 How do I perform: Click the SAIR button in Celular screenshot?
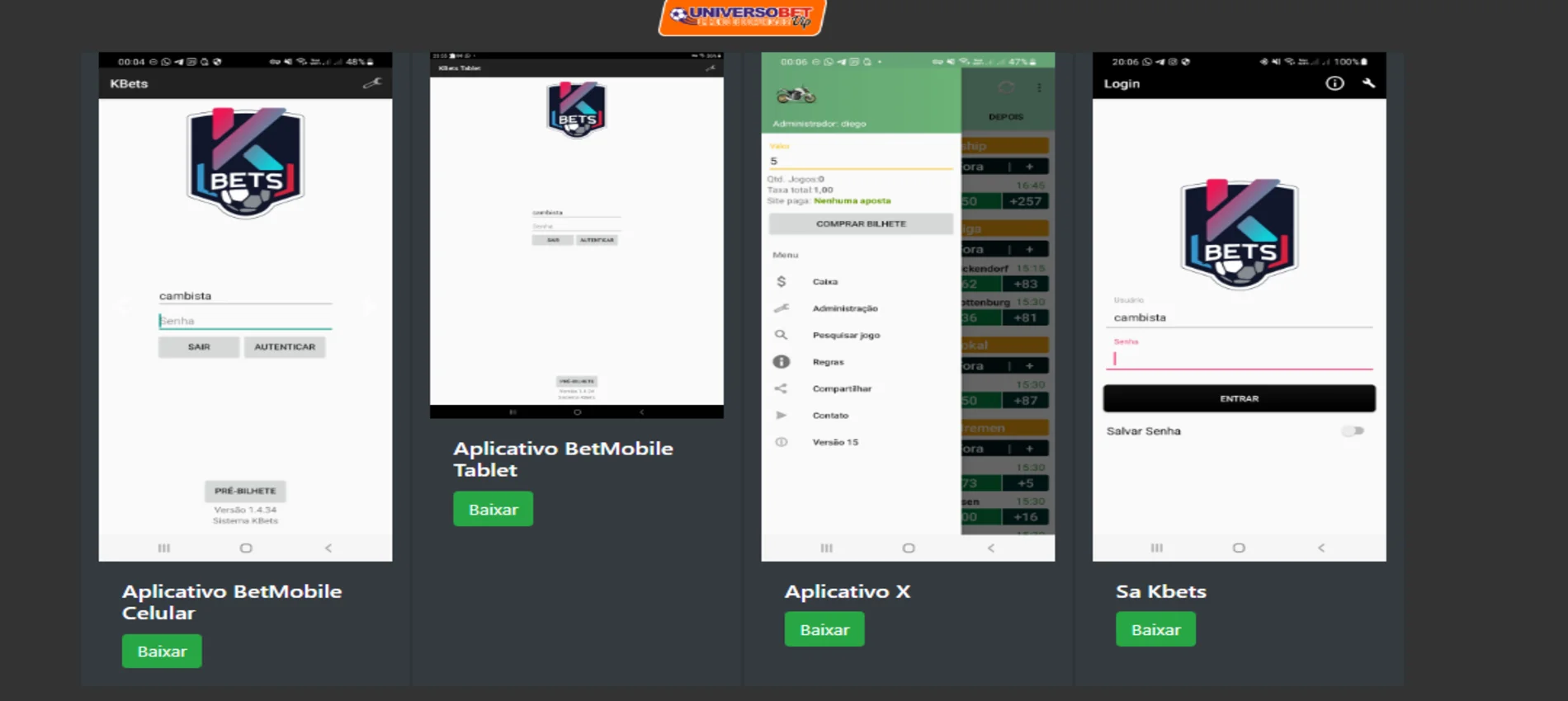[x=199, y=346]
